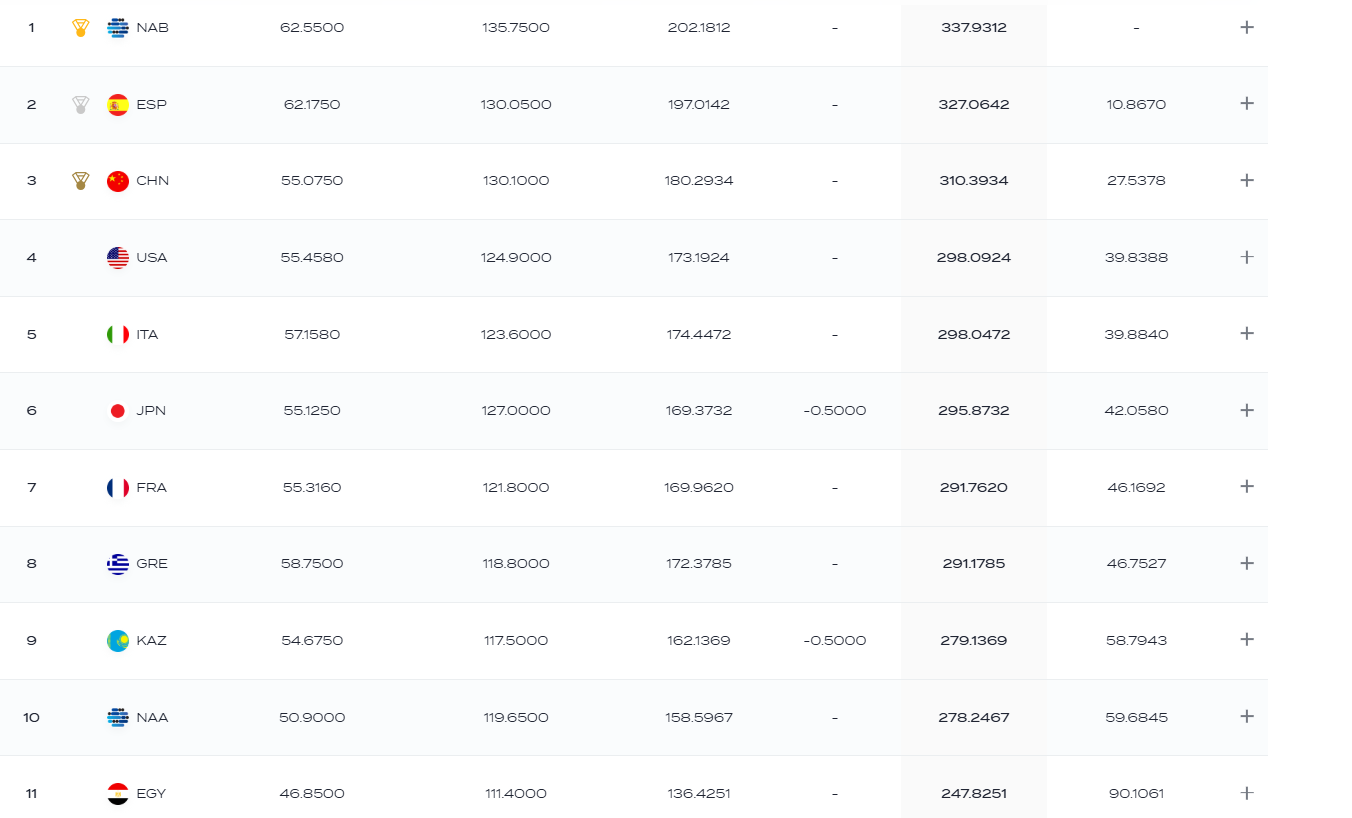The height and width of the screenshot is (818, 1352).
Task: Click the Kazakhstan flag icon
Action: click(x=118, y=640)
